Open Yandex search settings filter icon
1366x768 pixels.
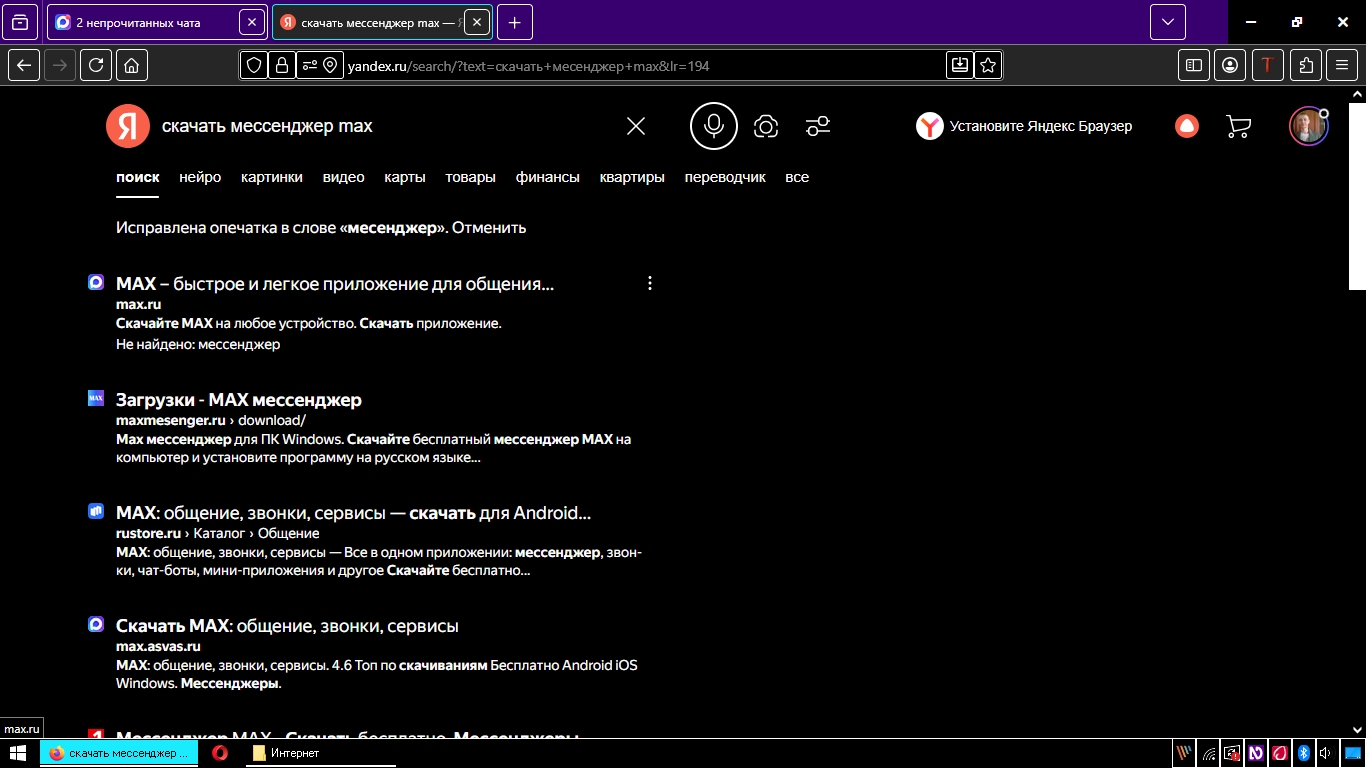(x=818, y=126)
